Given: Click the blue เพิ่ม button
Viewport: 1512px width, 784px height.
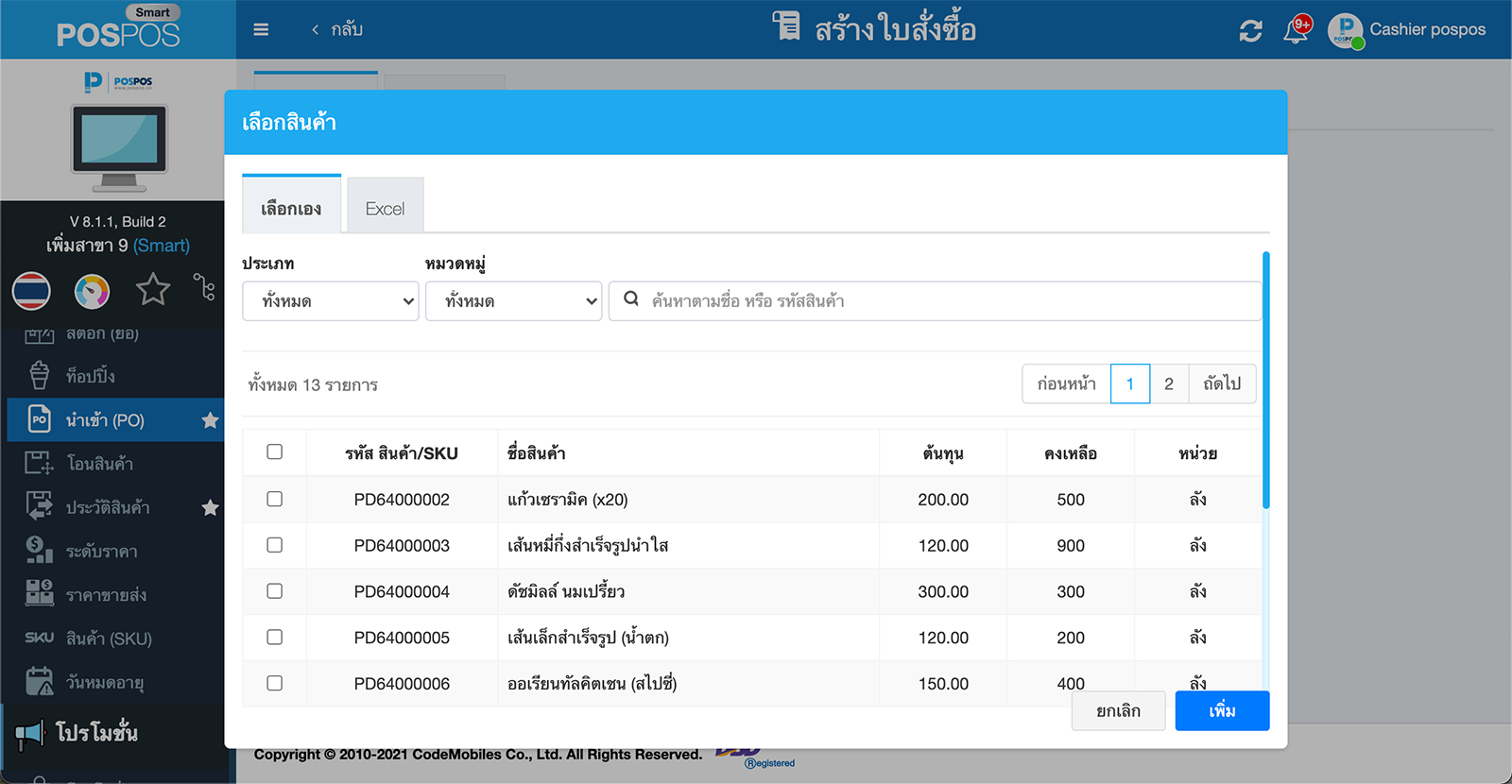Looking at the screenshot, I should click(x=1221, y=710).
